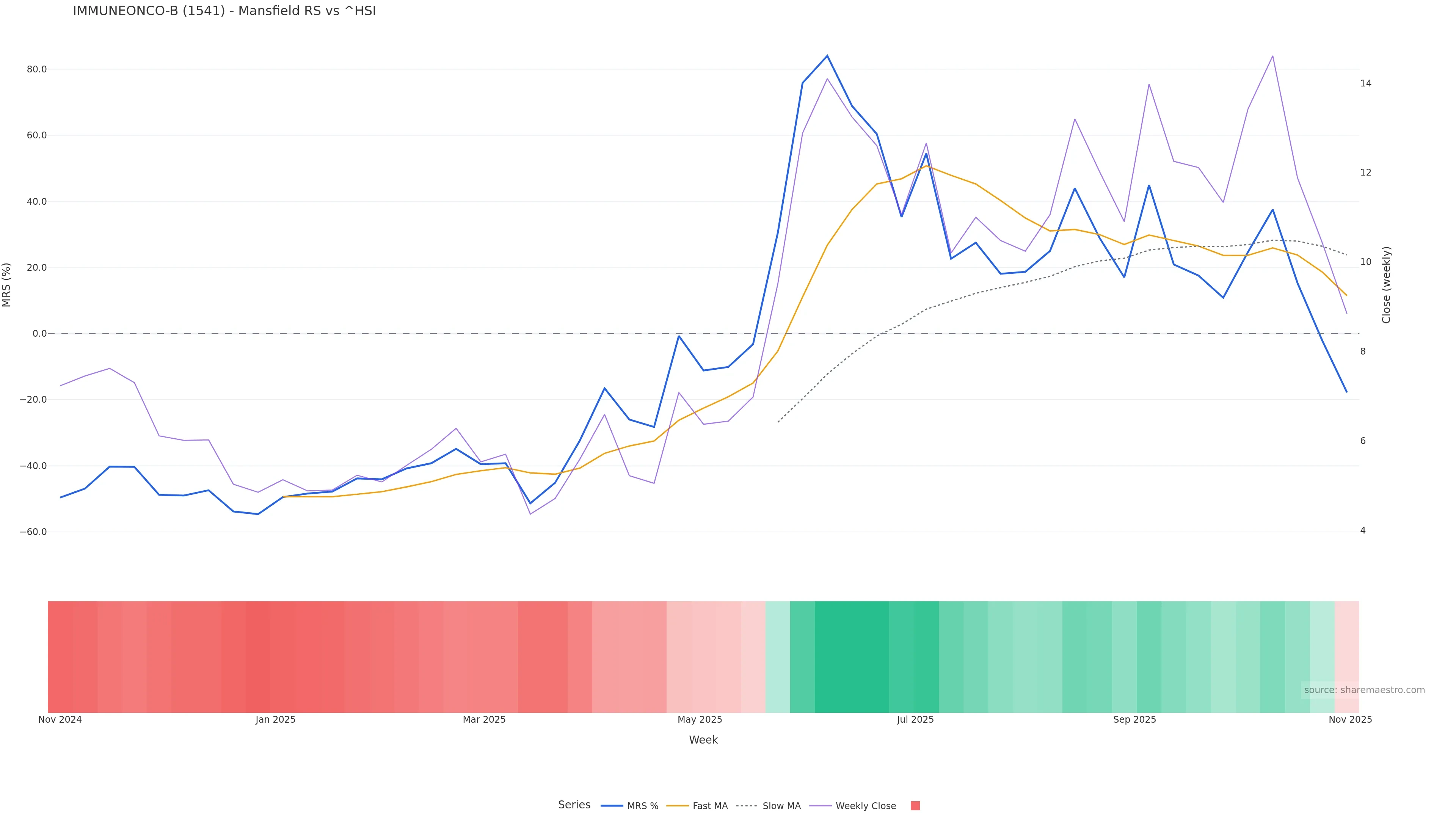
Task: Click the purple Weekly Close legend line icon
Action: coord(820,806)
